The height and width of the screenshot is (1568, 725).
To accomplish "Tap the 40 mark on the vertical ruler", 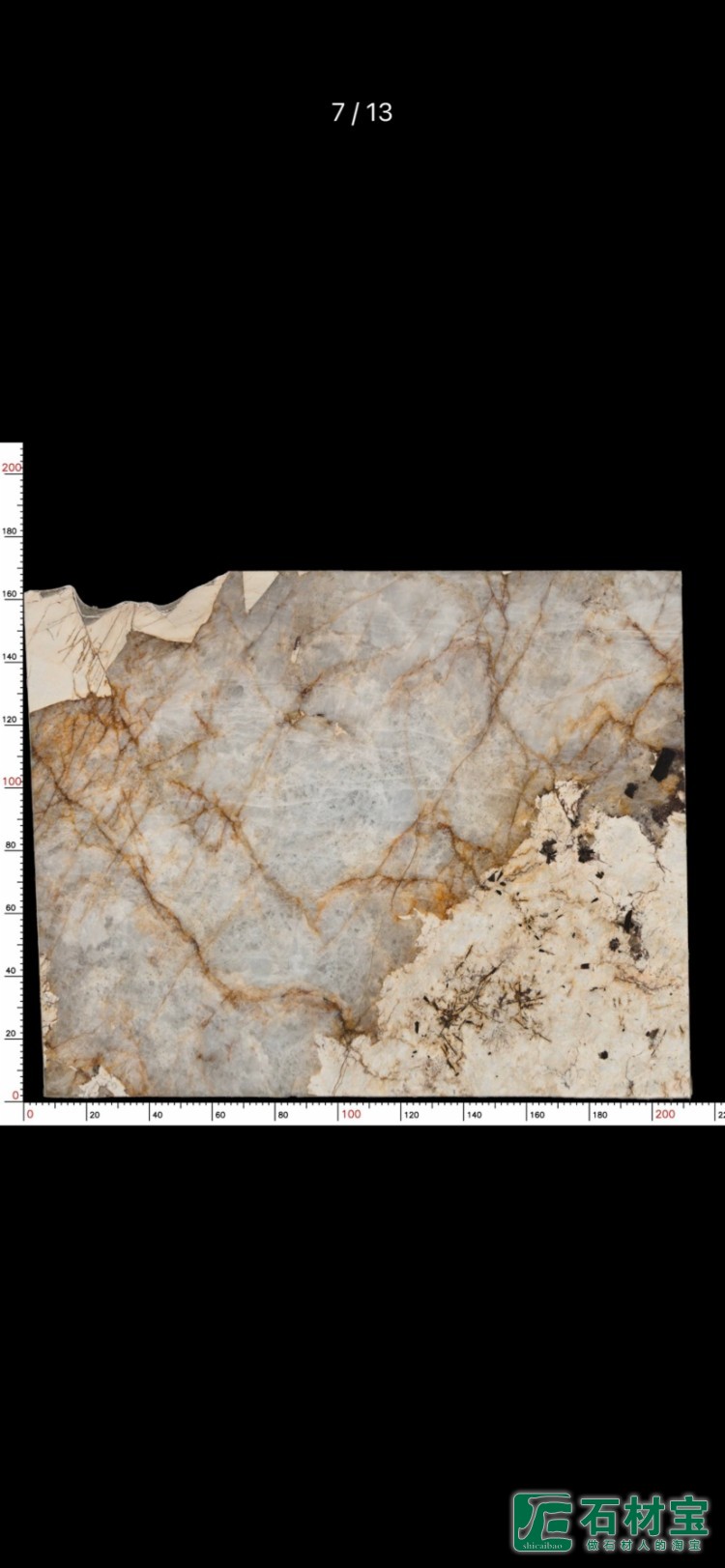I will (x=13, y=971).
